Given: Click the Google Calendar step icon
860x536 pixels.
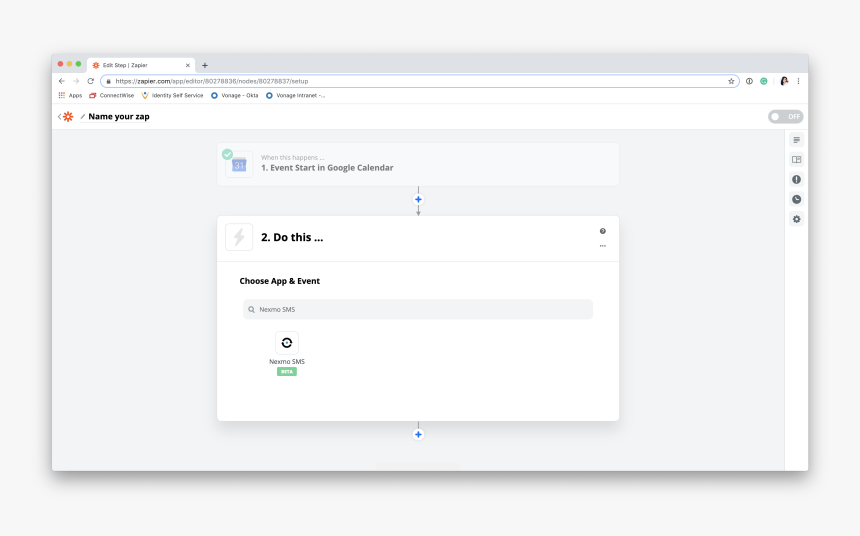Looking at the screenshot, I should pyautogui.click(x=239, y=165).
